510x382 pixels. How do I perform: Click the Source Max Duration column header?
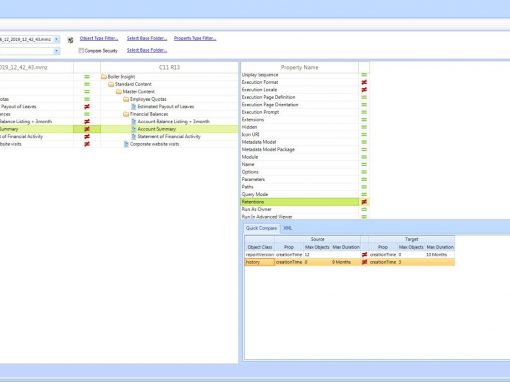click(346, 247)
